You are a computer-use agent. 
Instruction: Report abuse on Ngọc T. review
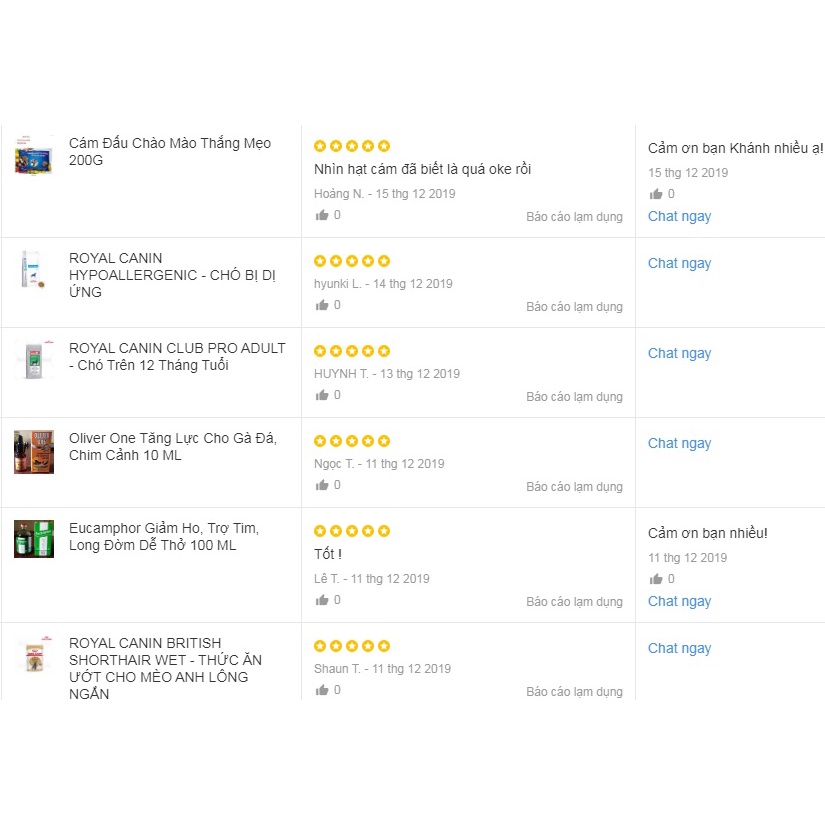(574, 487)
